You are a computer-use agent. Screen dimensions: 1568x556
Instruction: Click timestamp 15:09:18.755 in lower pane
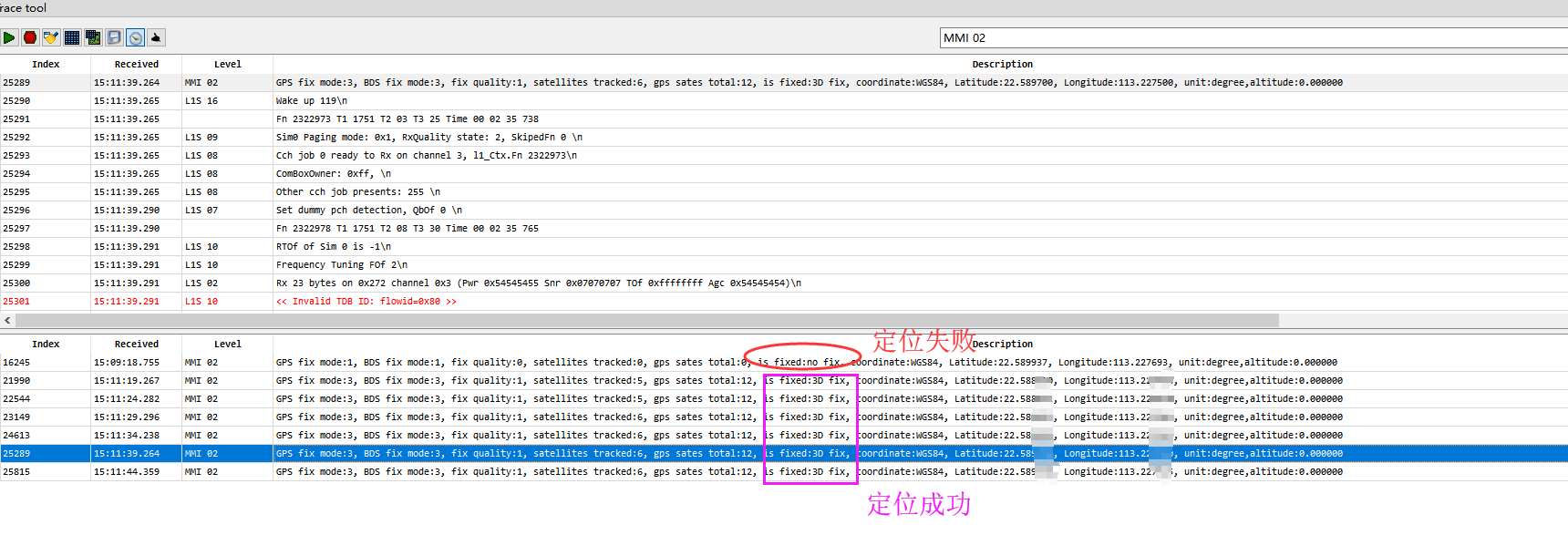click(127, 363)
